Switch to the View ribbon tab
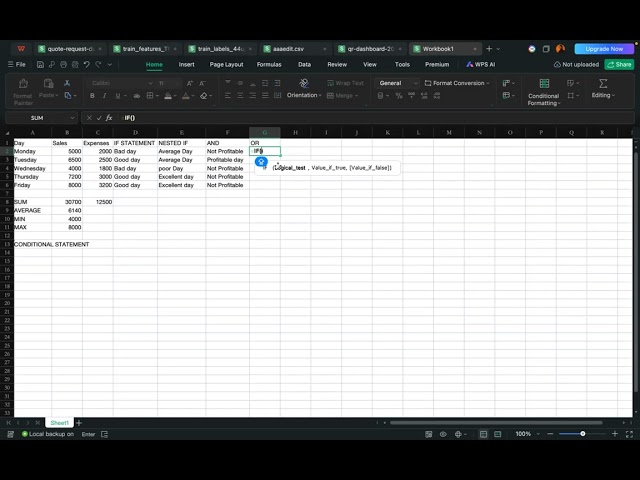 click(x=370, y=64)
